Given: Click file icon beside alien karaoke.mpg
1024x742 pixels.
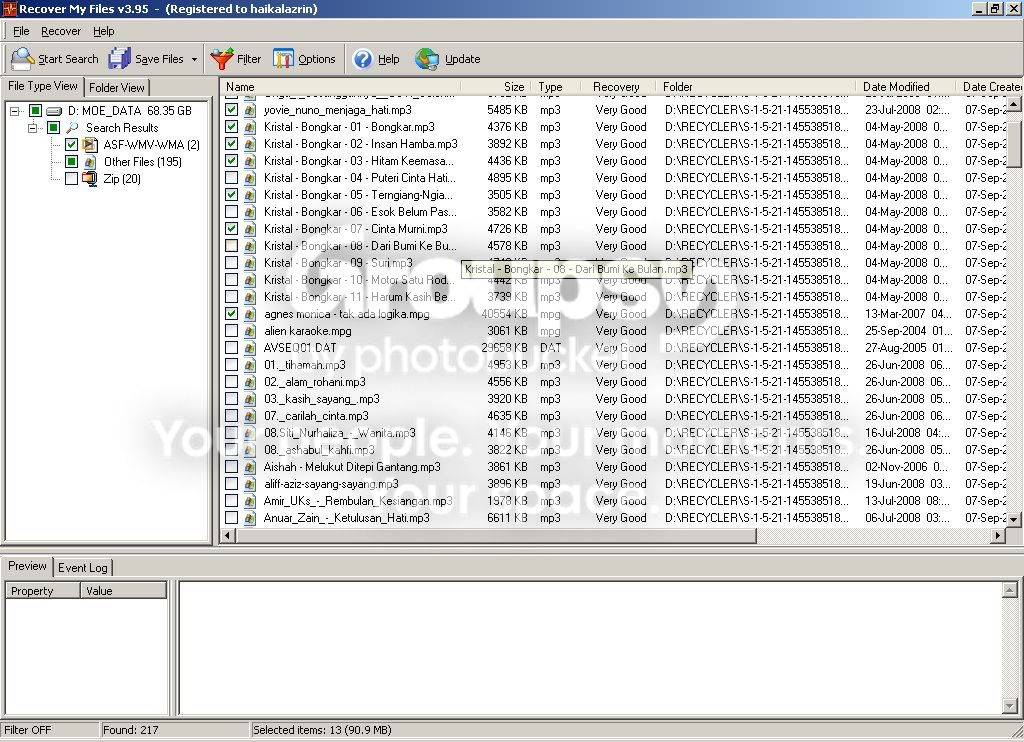Looking at the screenshot, I should click(x=249, y=331).
